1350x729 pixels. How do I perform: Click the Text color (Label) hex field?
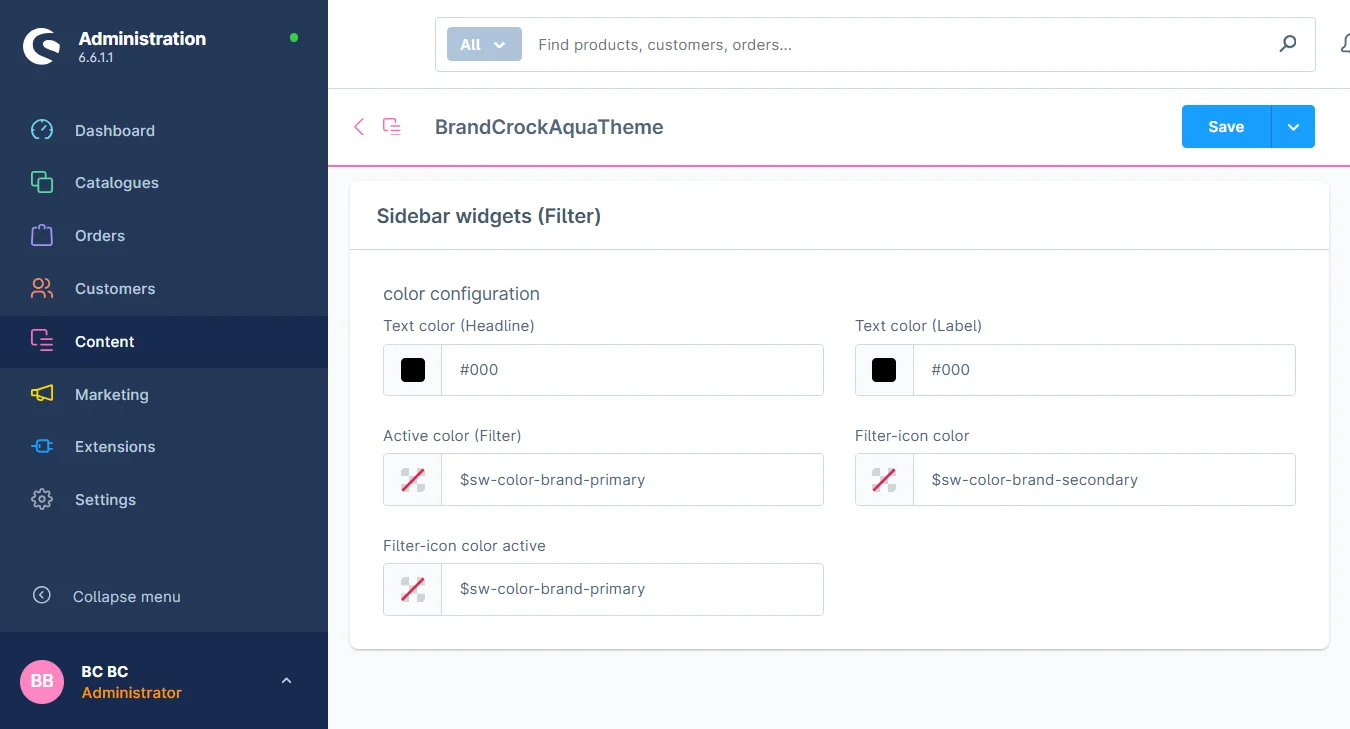coord(1103,370)
